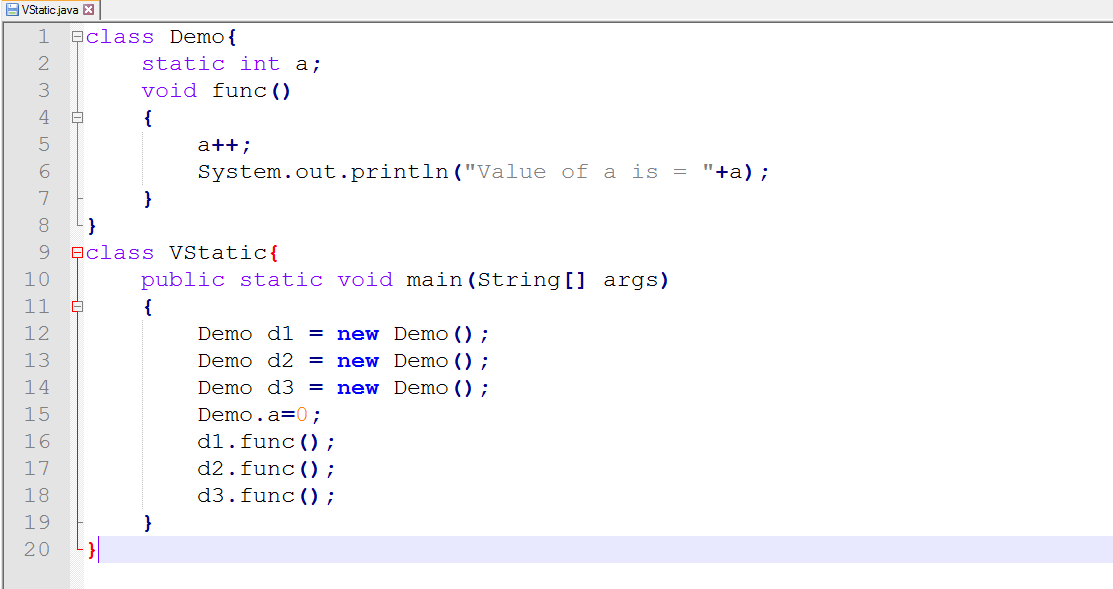This screenshot has height=589, width=1113.
Task: Collapse the main method fold marker
Action: [77, 307]
